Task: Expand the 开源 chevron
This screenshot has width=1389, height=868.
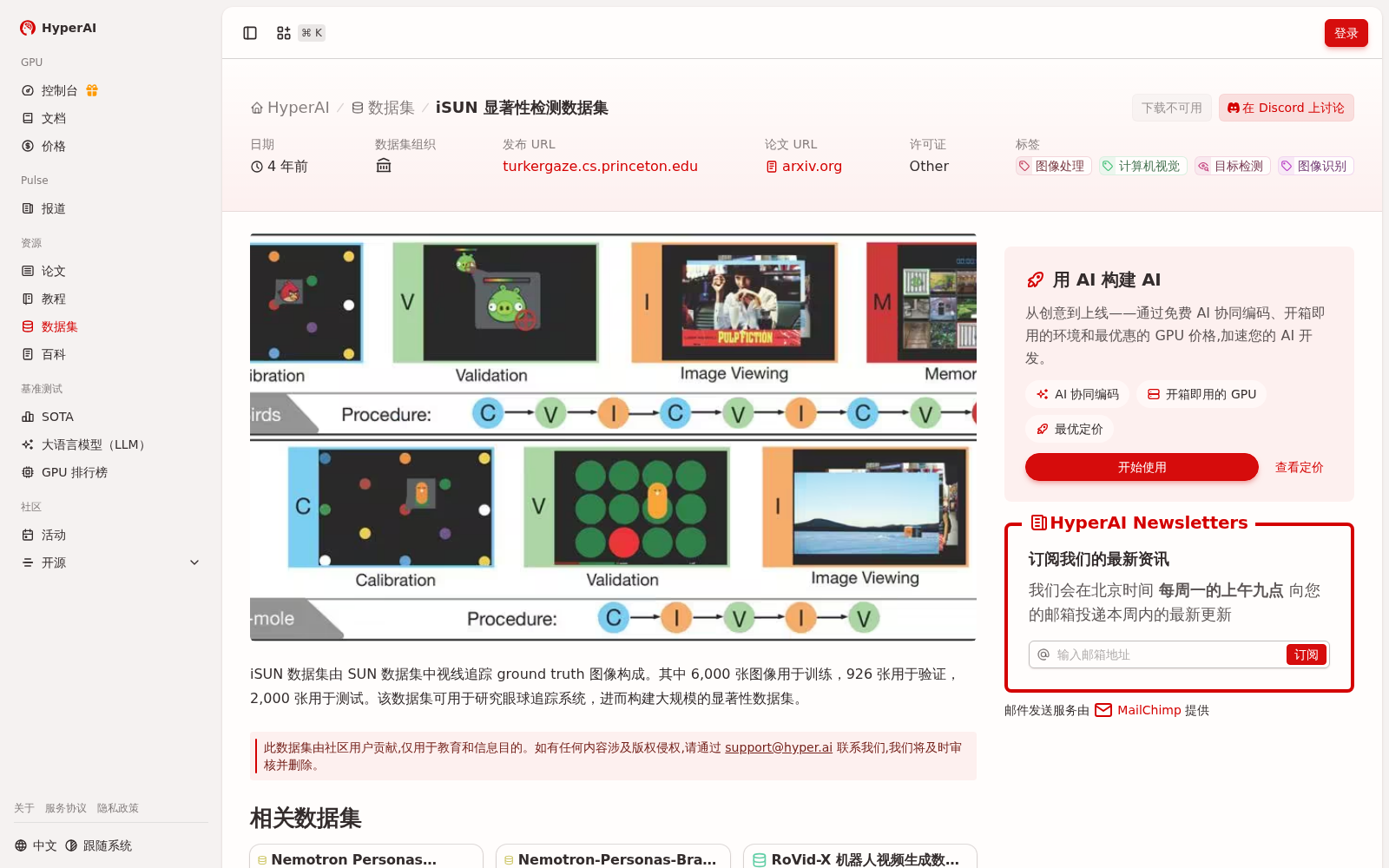Action: 194,562
